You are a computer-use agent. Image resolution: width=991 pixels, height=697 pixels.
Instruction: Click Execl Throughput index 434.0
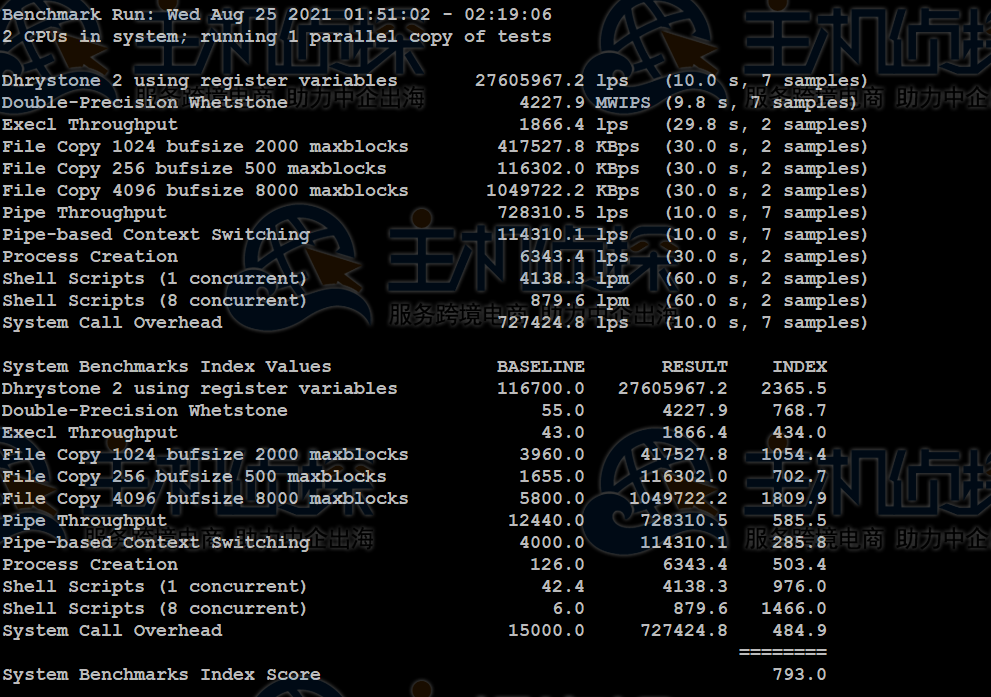[x=799, y=433]
